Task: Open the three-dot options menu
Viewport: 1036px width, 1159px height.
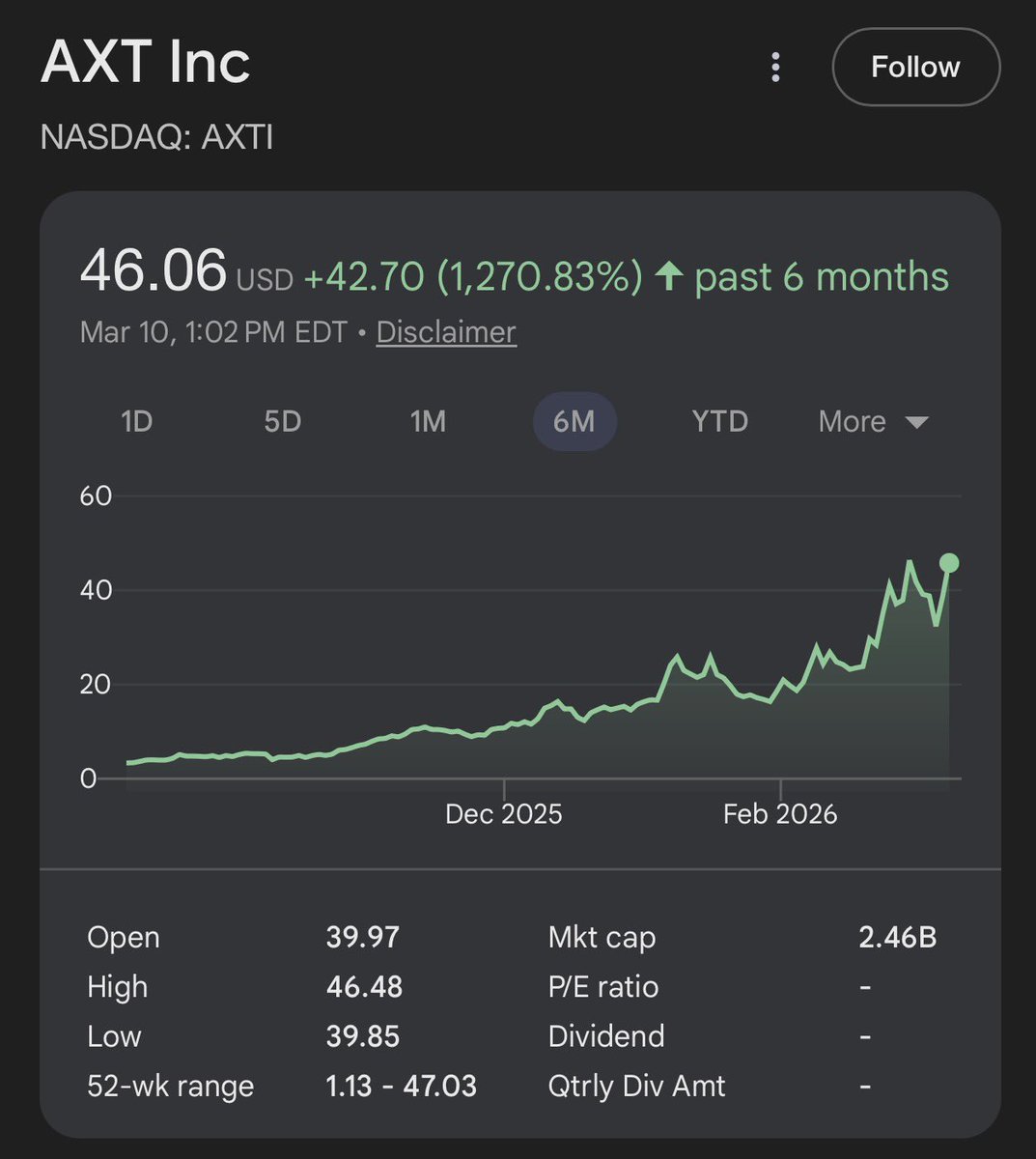Action: pos(775,67)
